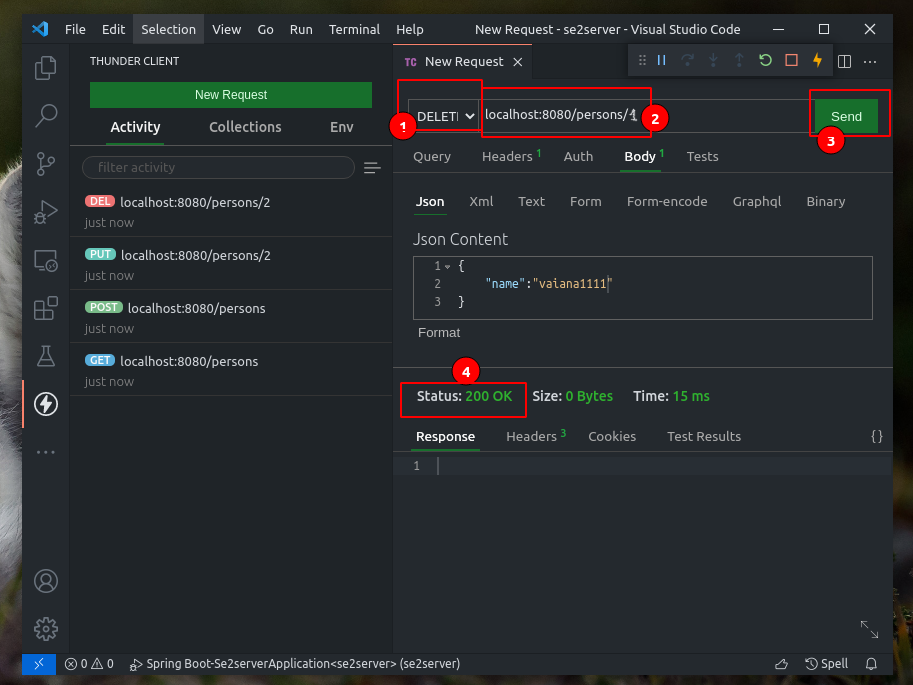The width and height of the screenshot is (913, 685).
Task: Pause the debug session
Action: pos(661,60)
